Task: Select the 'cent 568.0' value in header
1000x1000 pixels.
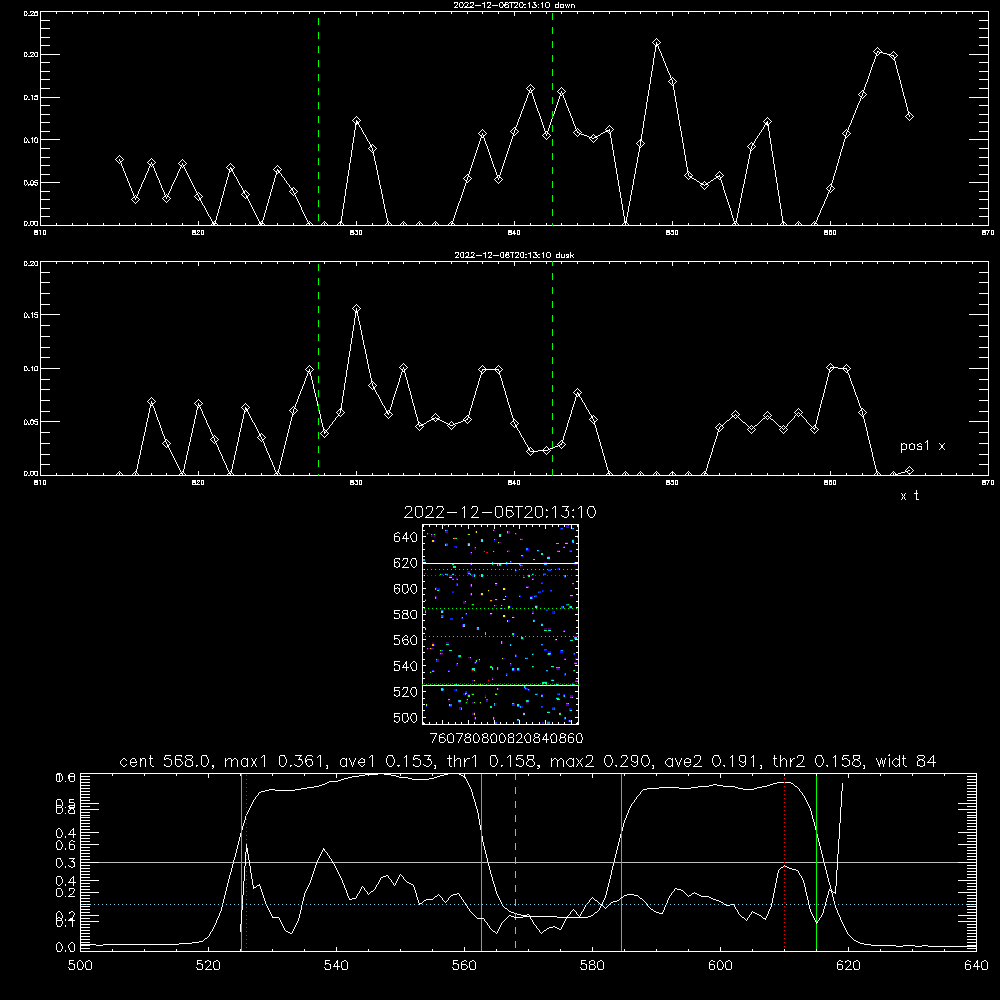Action: pyautogui.click(x=165, y=761)
